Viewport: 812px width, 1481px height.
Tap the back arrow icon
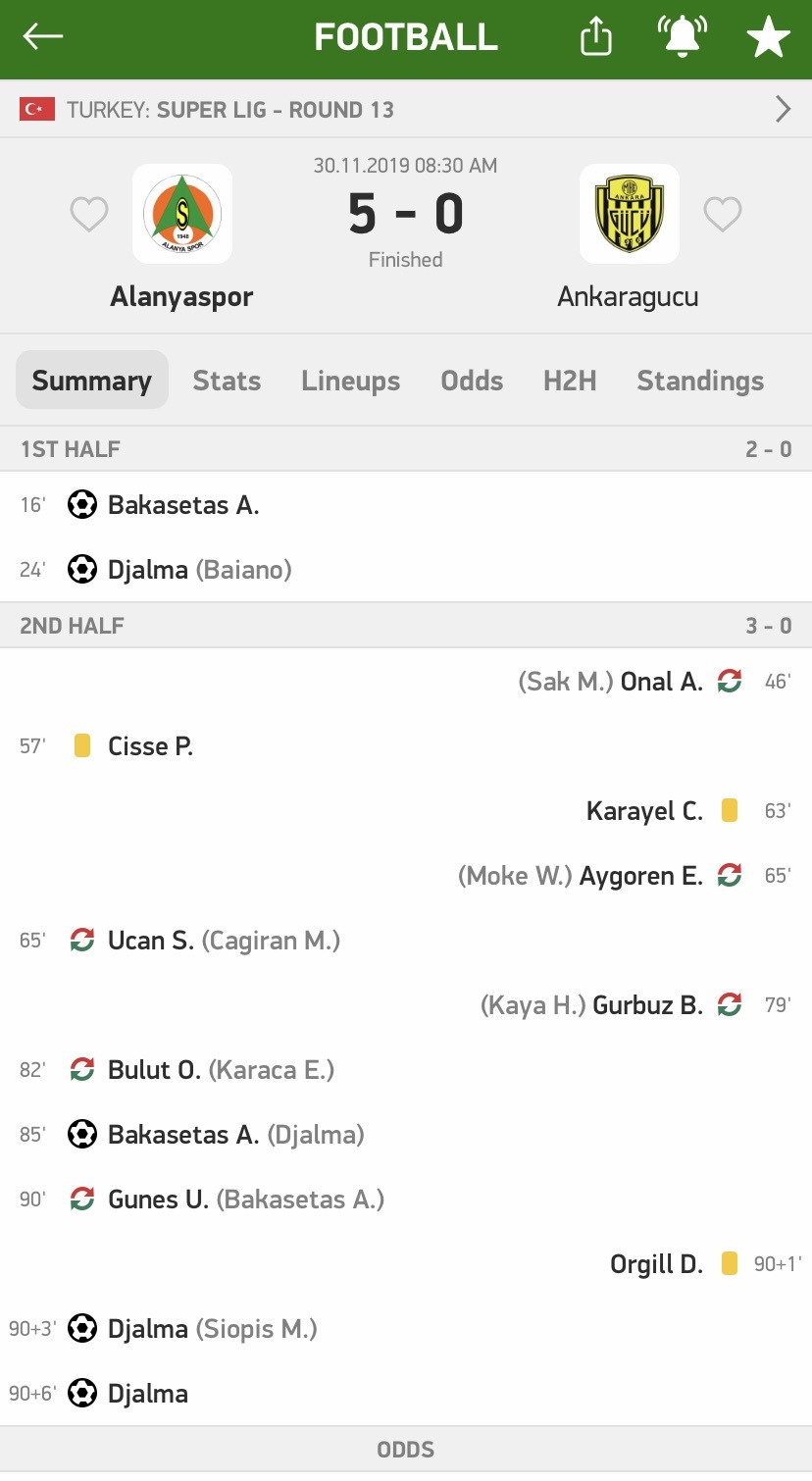coord(43,36)
